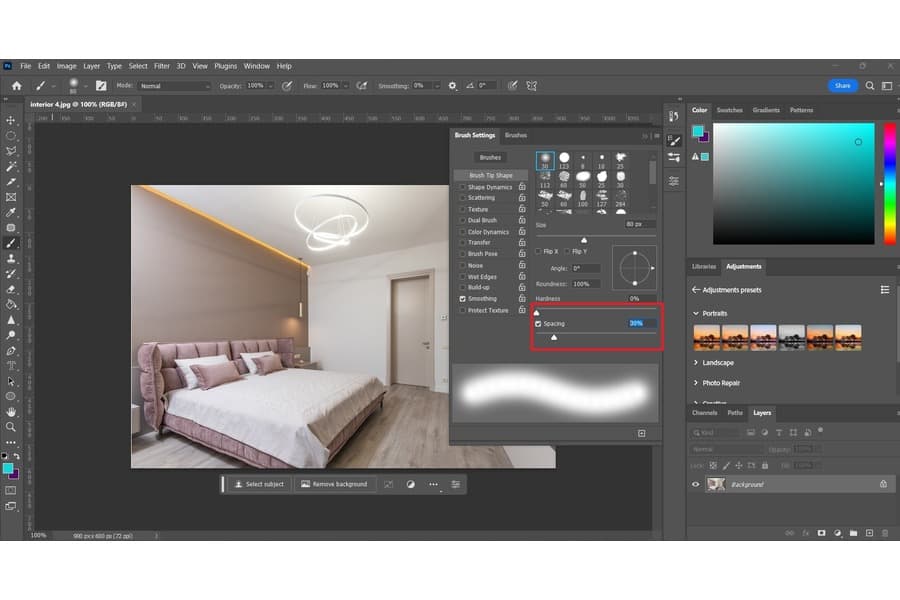The width and height of the screenshot is (900, 600).
Task: Click the foreground color swatch in Color panel
Action: click(698, 131)
